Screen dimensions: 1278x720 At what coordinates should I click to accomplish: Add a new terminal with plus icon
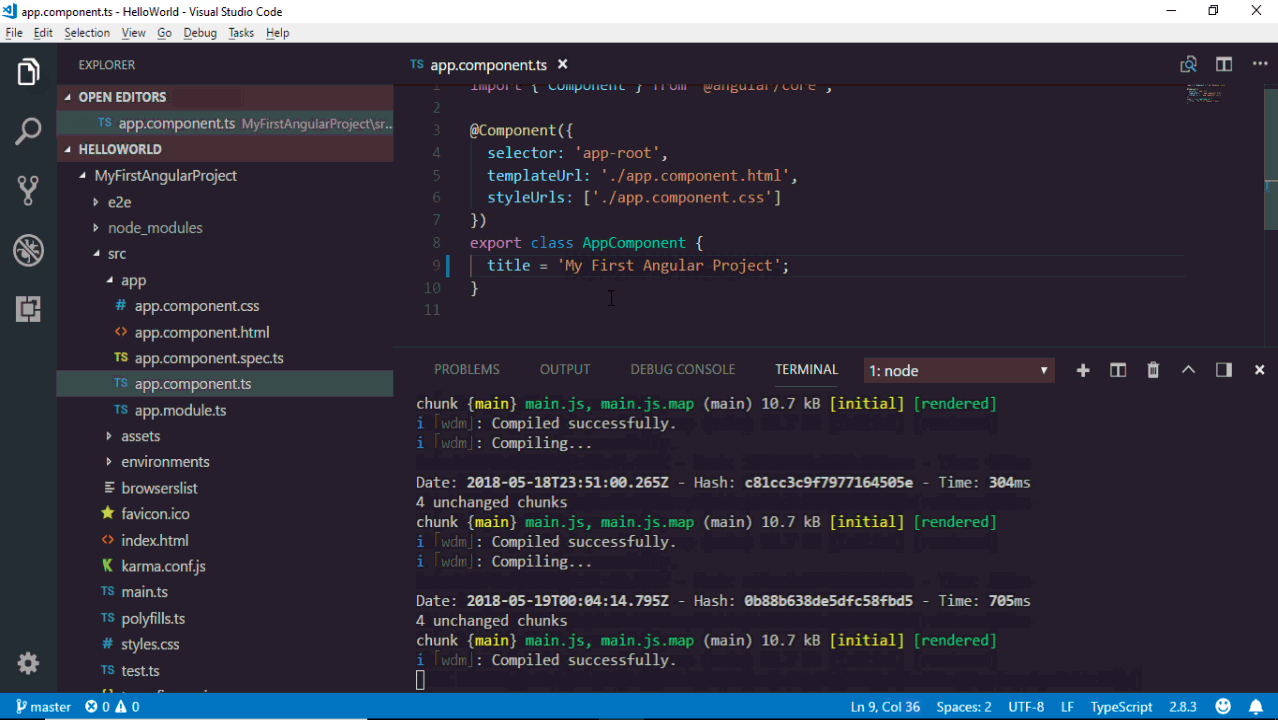[1083, 370]
